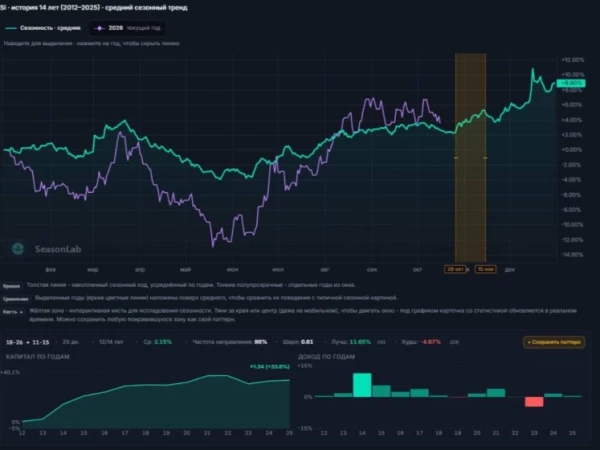This screenshot has height=450, width=600.
Task: Toggle the 'Сезонность · средняя' legend line
Action: (x=43, y=28)
